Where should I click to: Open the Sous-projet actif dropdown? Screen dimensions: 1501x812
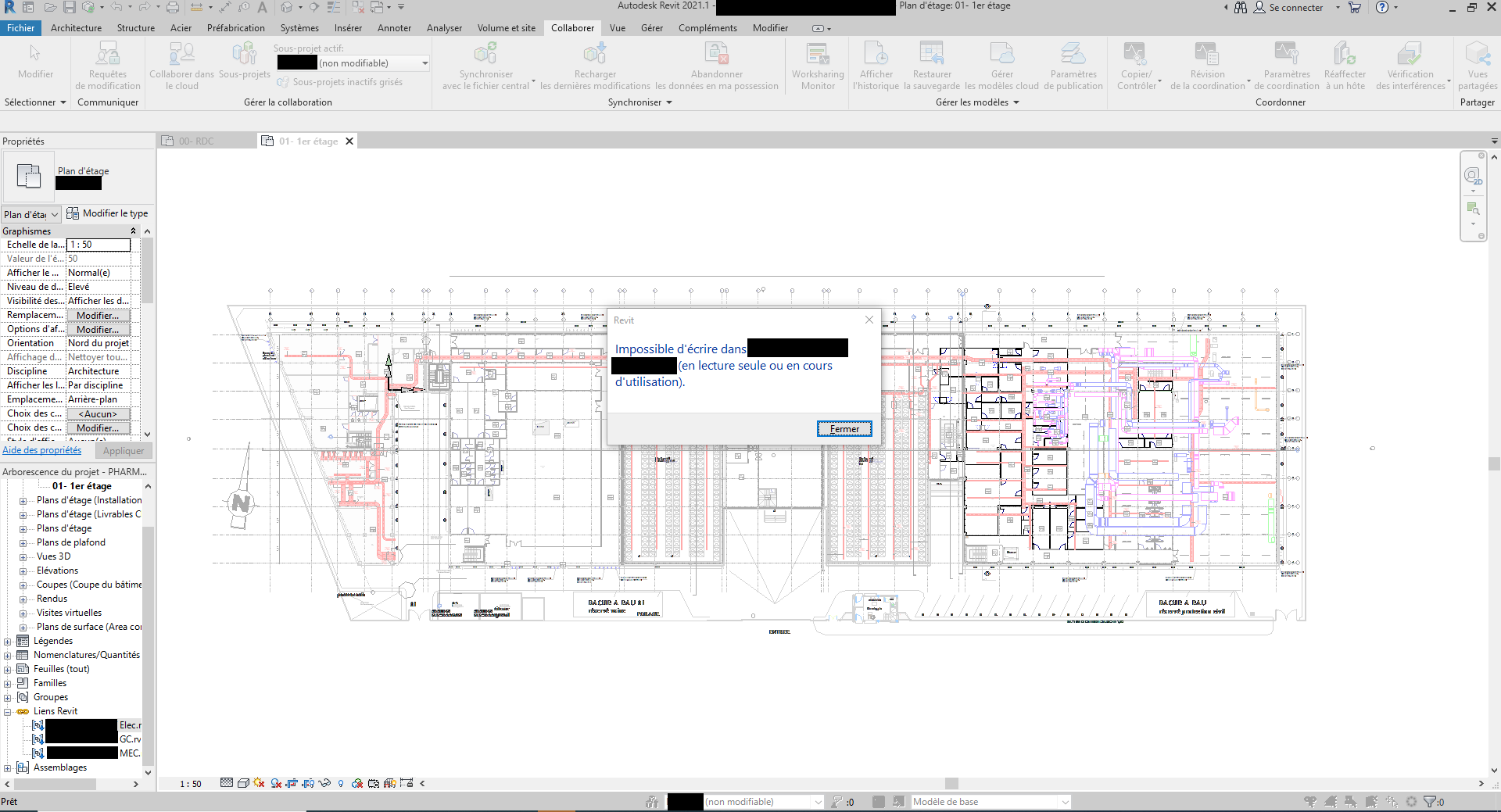point(425,63)
